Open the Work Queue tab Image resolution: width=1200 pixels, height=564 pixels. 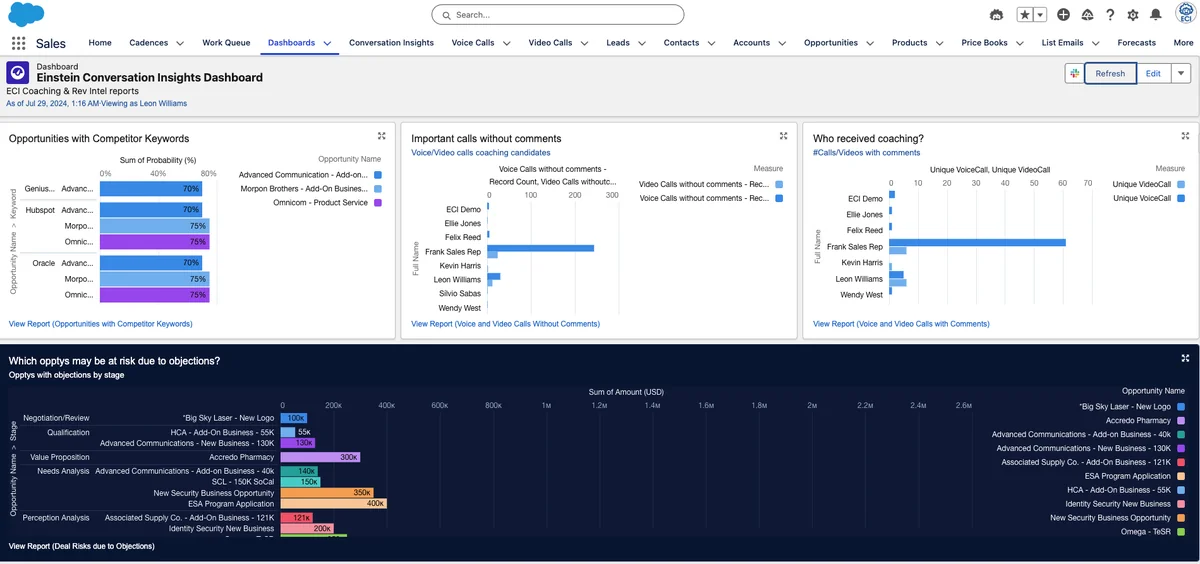coord(226,43)
